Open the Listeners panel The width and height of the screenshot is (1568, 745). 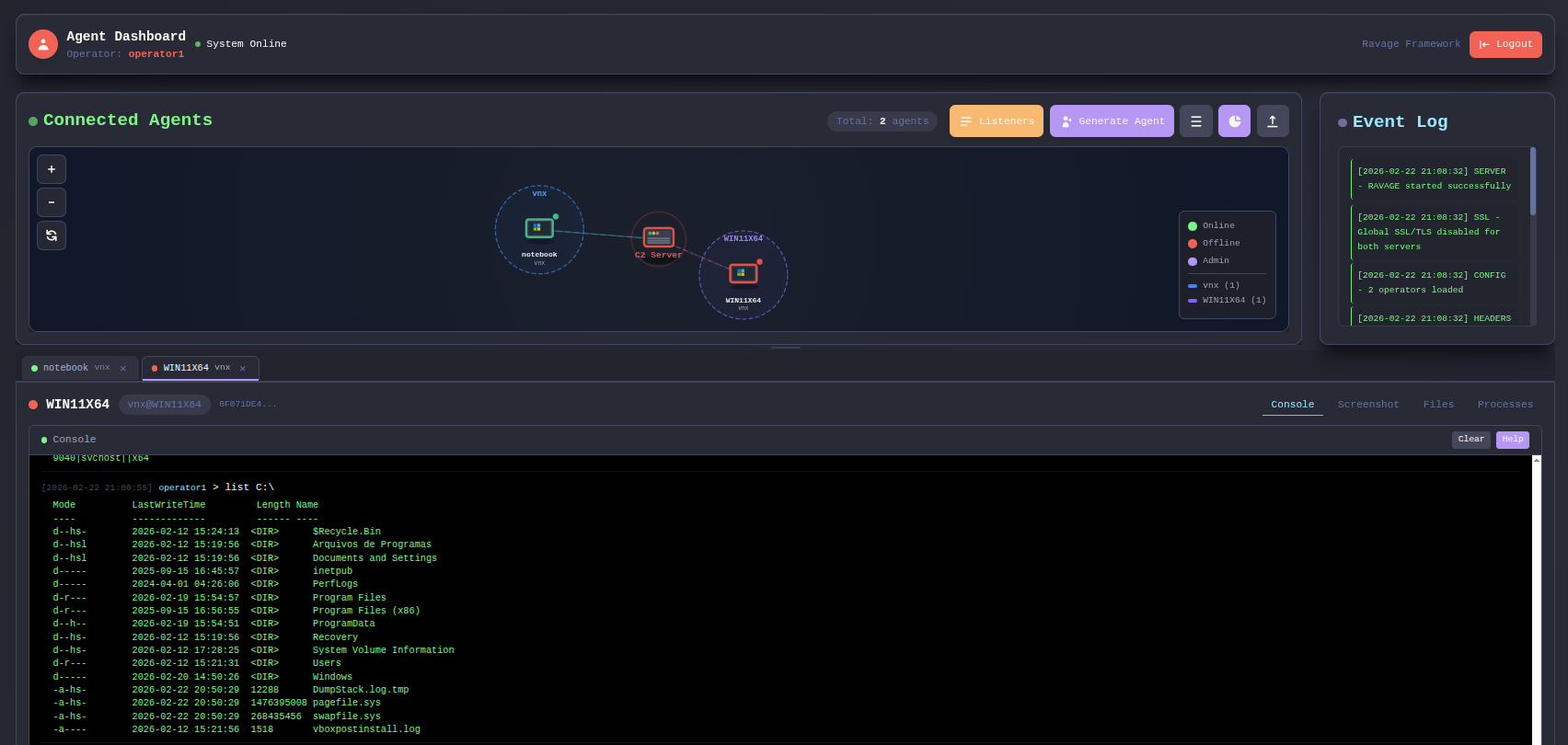[x=997, y=121]
